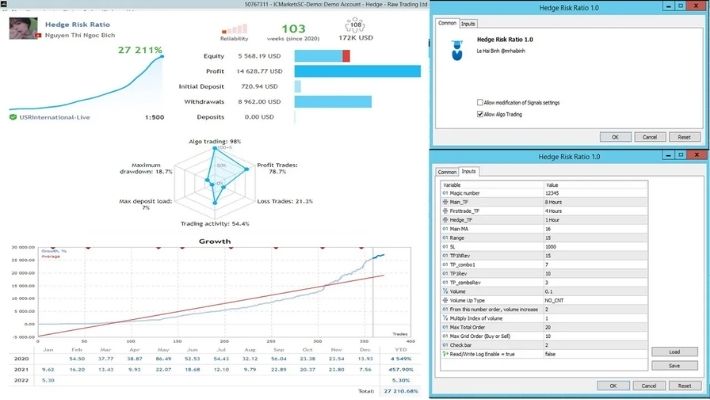The height and width of the screenshot is (400, 710).
Task: Click the Magic number variable icon
Action: (445, 193)
